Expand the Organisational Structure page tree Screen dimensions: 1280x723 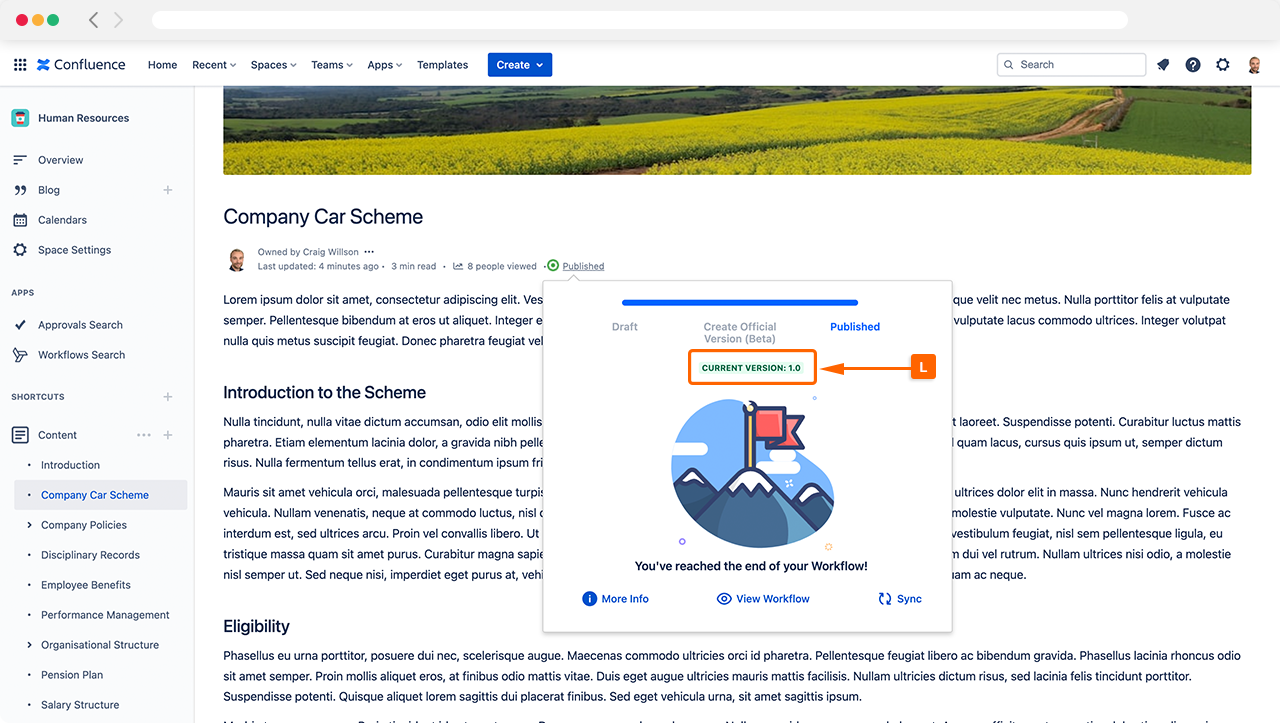(30, 645)
